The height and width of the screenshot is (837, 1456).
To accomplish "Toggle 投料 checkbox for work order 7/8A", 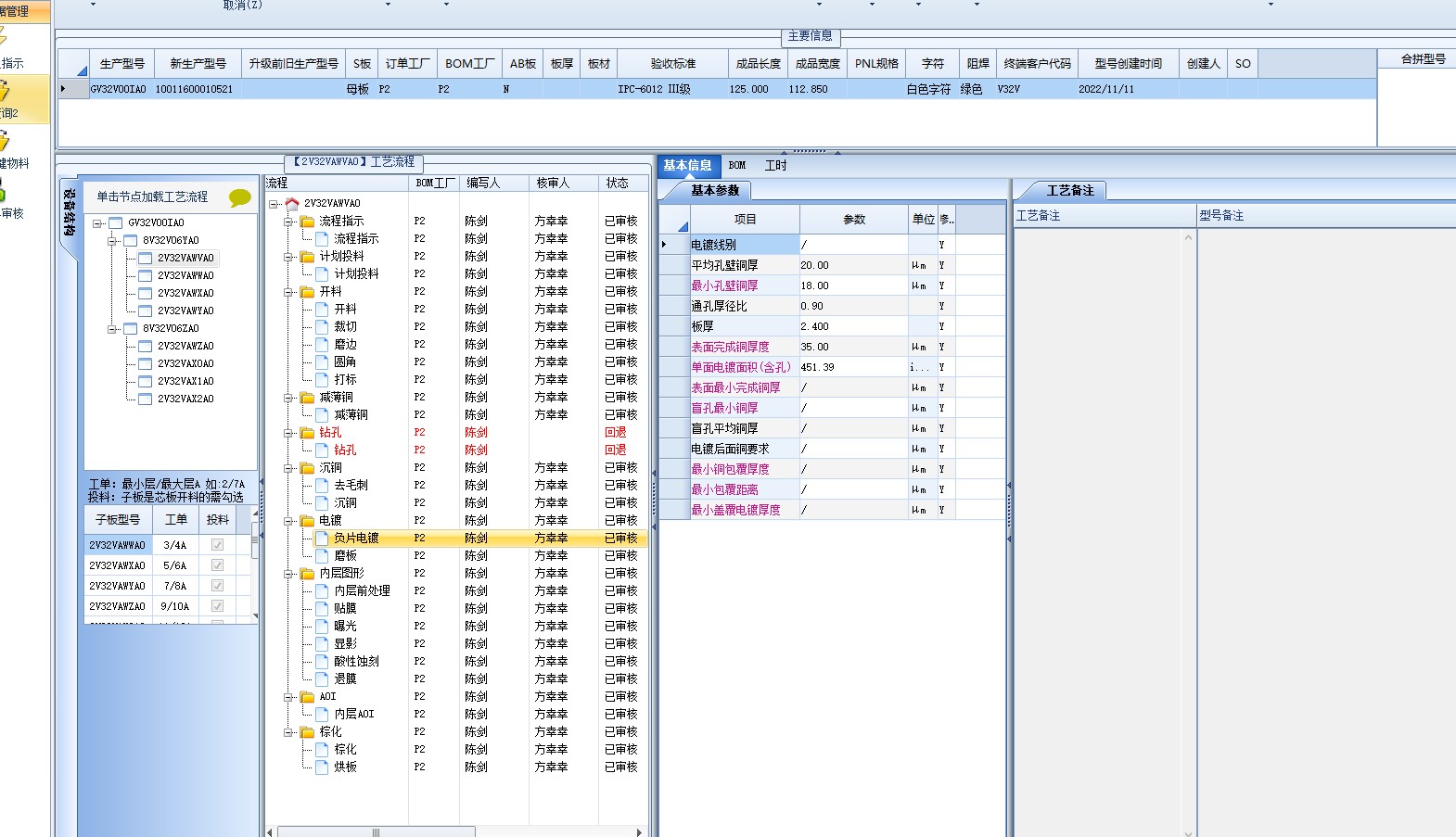I will point(217,586).
